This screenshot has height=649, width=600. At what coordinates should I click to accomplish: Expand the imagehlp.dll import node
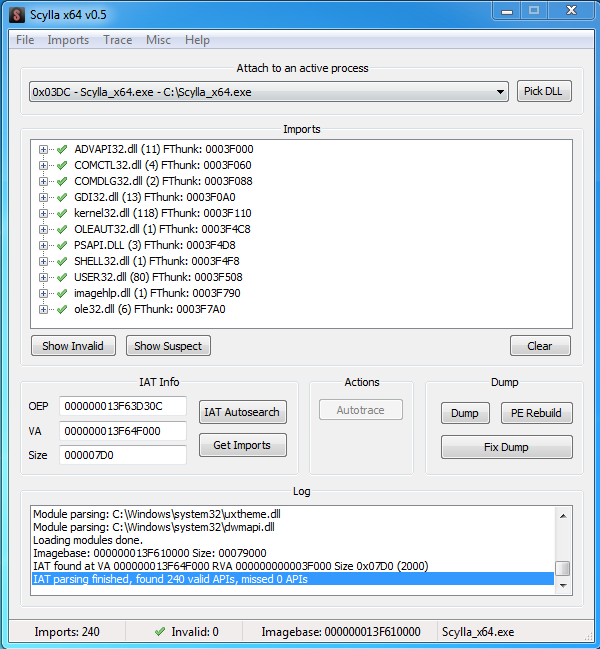(x=43, y=293)
